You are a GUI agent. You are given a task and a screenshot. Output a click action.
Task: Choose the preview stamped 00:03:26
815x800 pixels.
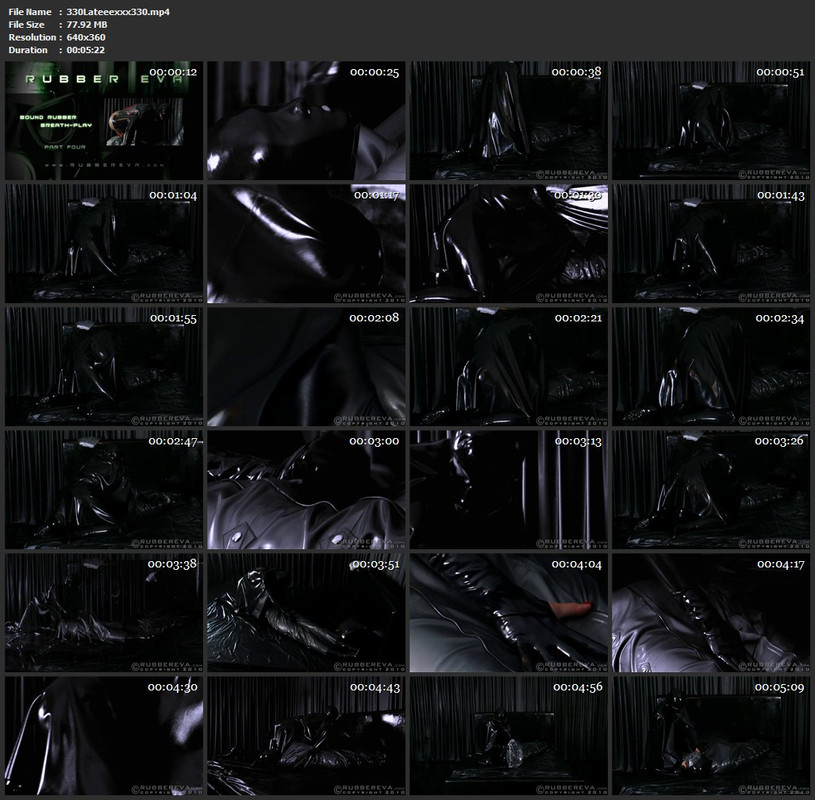pos(711,490)
